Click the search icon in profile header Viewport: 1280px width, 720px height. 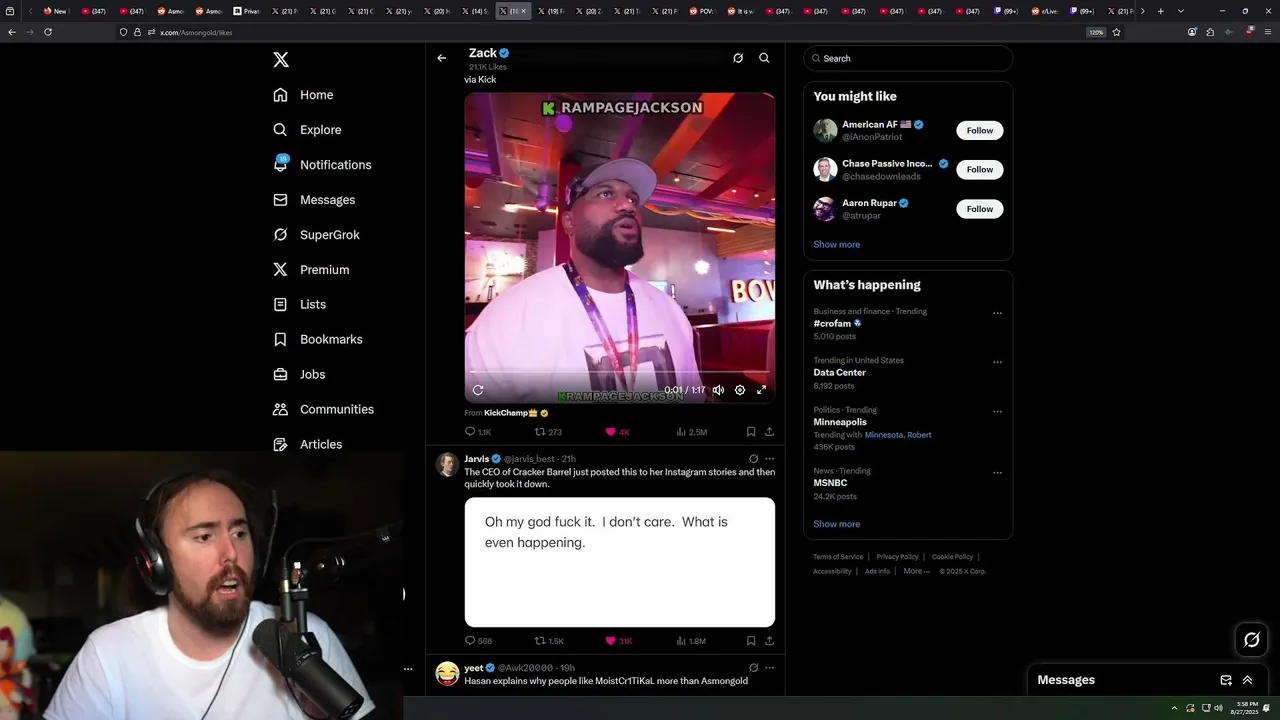click(x=764, y=58)
